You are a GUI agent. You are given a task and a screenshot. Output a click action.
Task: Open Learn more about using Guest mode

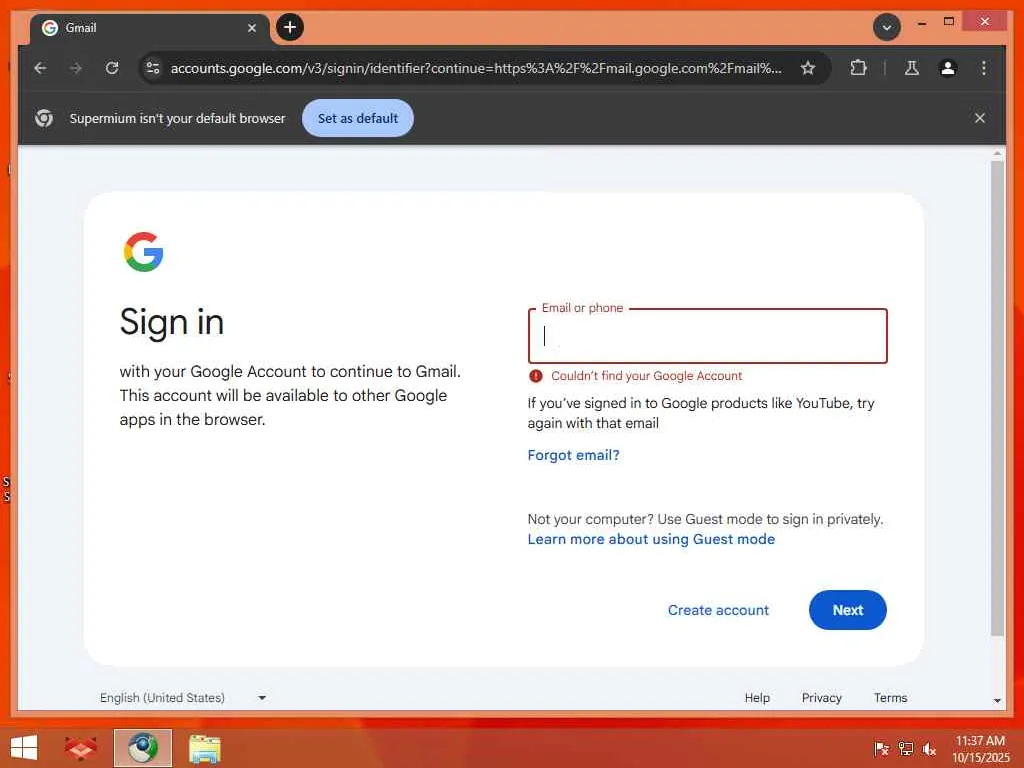click(x=651, y=539)
